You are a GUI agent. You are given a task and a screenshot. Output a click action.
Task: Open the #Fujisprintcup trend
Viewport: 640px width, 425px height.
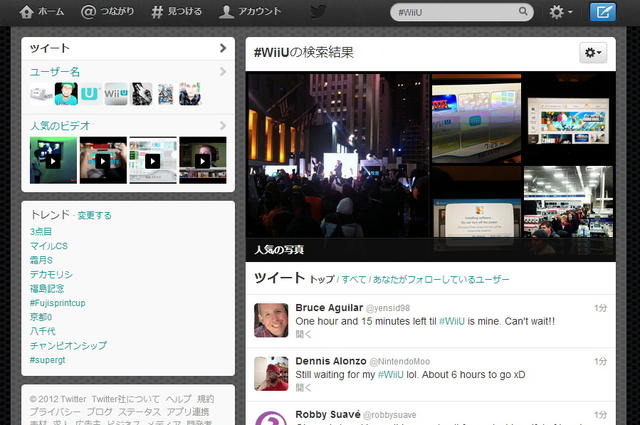[x=58, y=303]
